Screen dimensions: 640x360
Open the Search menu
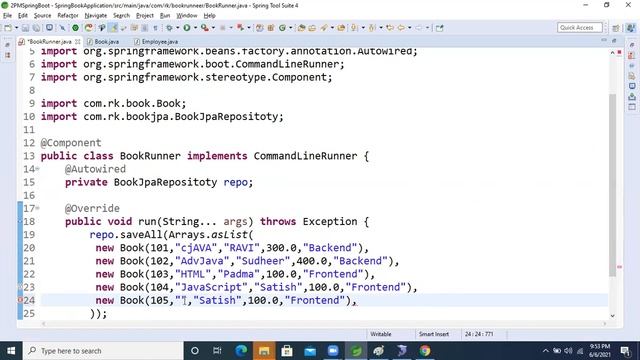tap(121, 16)
